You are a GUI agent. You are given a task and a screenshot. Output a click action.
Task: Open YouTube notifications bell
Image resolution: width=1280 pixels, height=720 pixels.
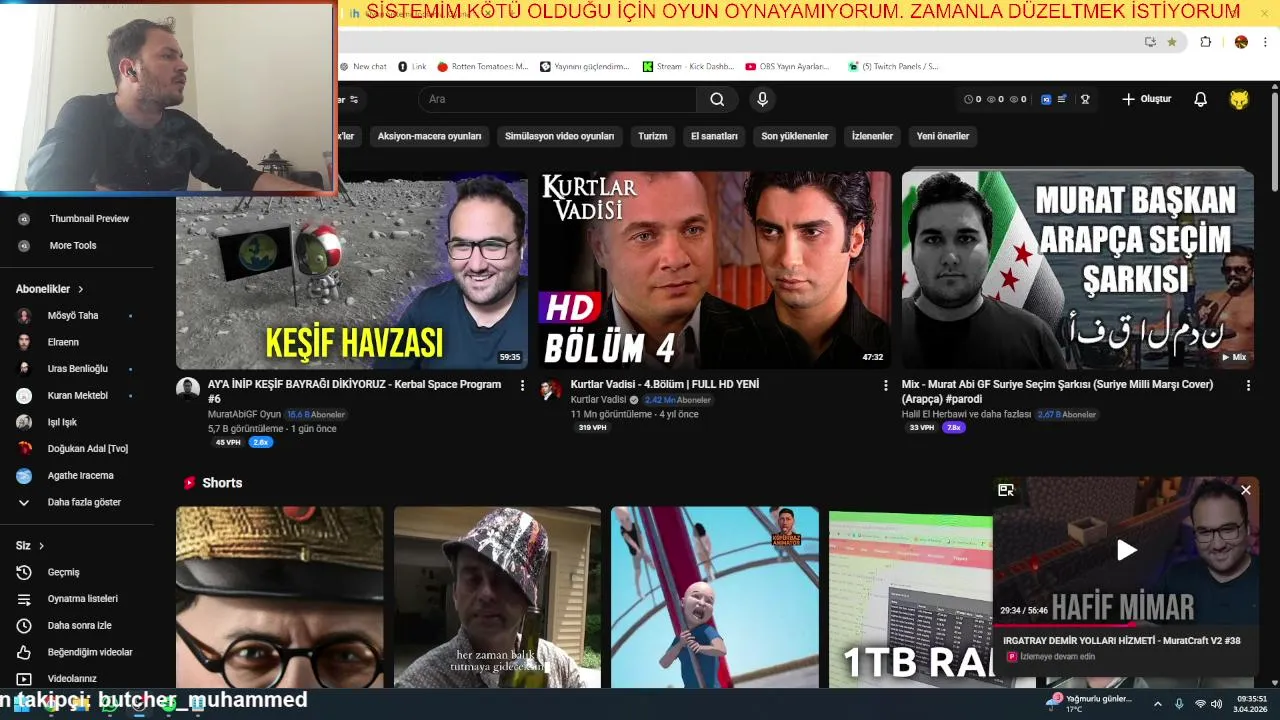[1200, 99]
